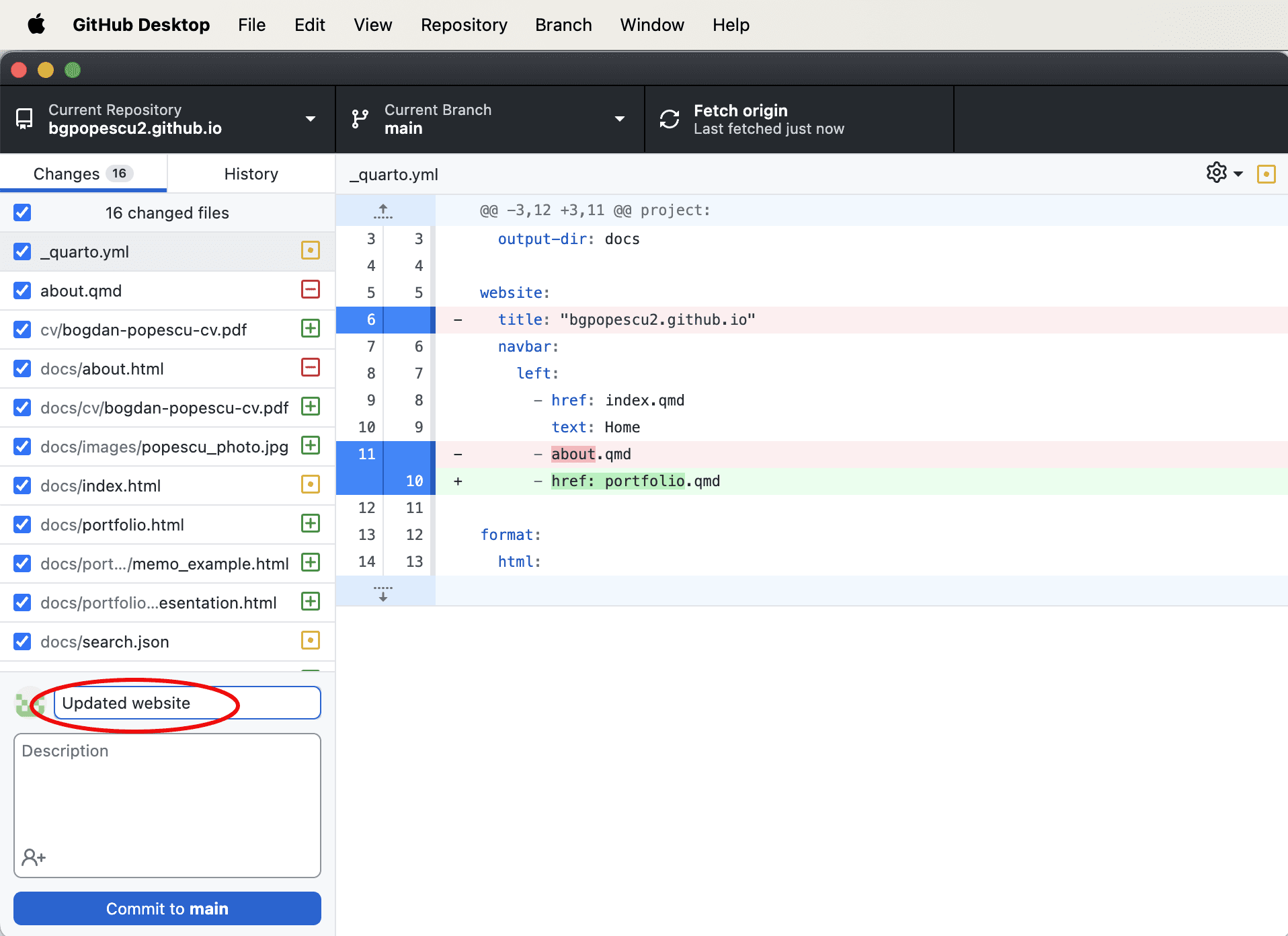Click the Fetch origin sync icon
Image resolution: width=1288 pixels, height=936 pixels.
point(669,119)
